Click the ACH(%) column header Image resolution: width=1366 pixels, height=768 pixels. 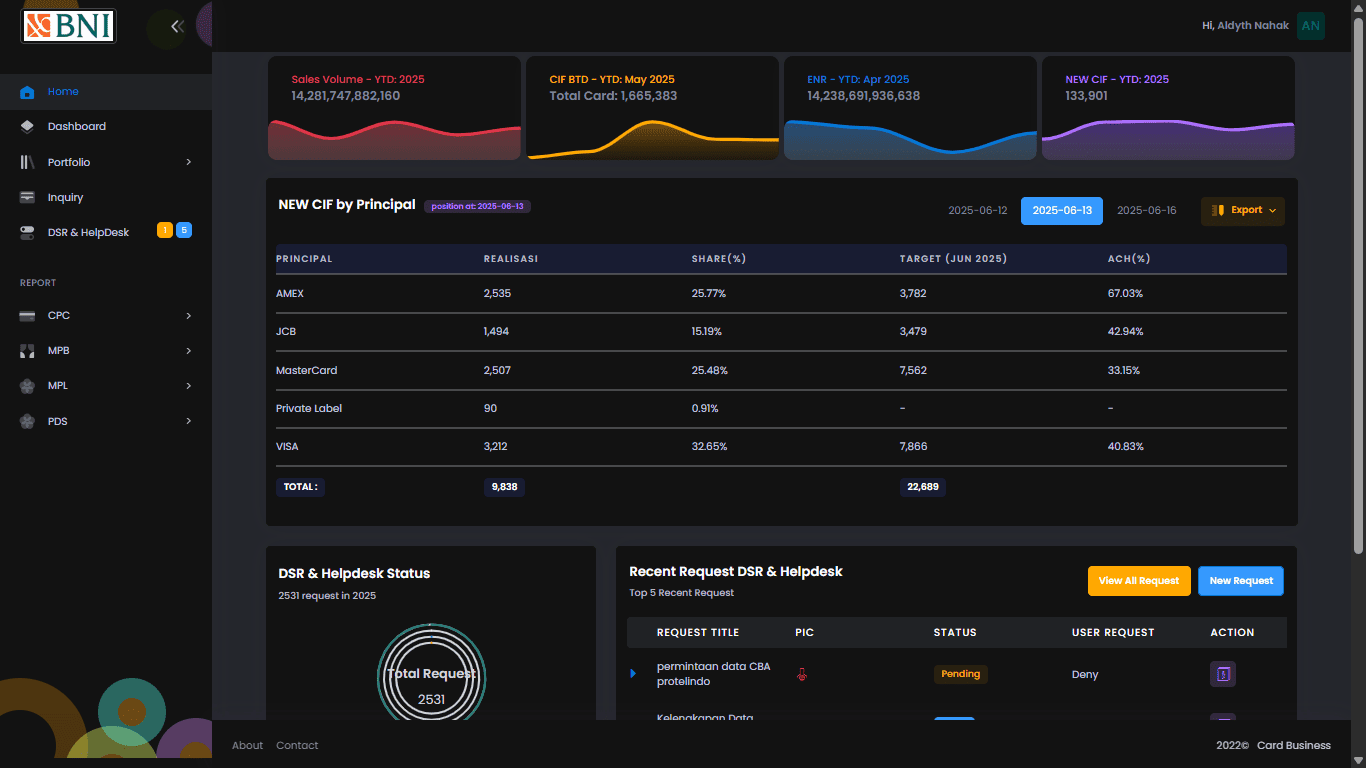(1129, 259)
